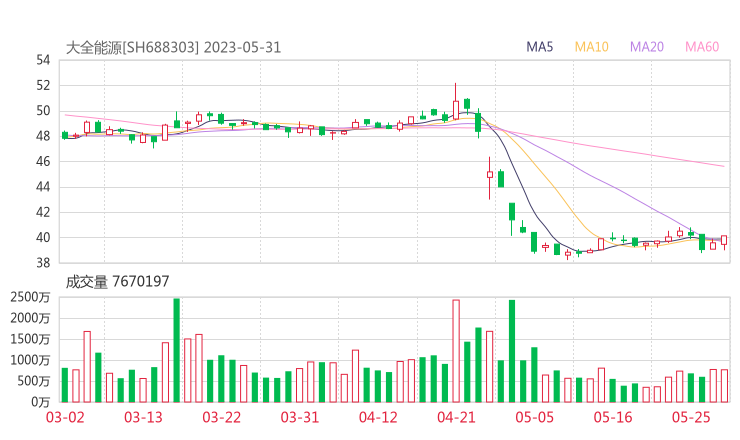Click the price axis value 52
Image resolution: width=740 pixels, height=440 pixels.
[43, 85]
